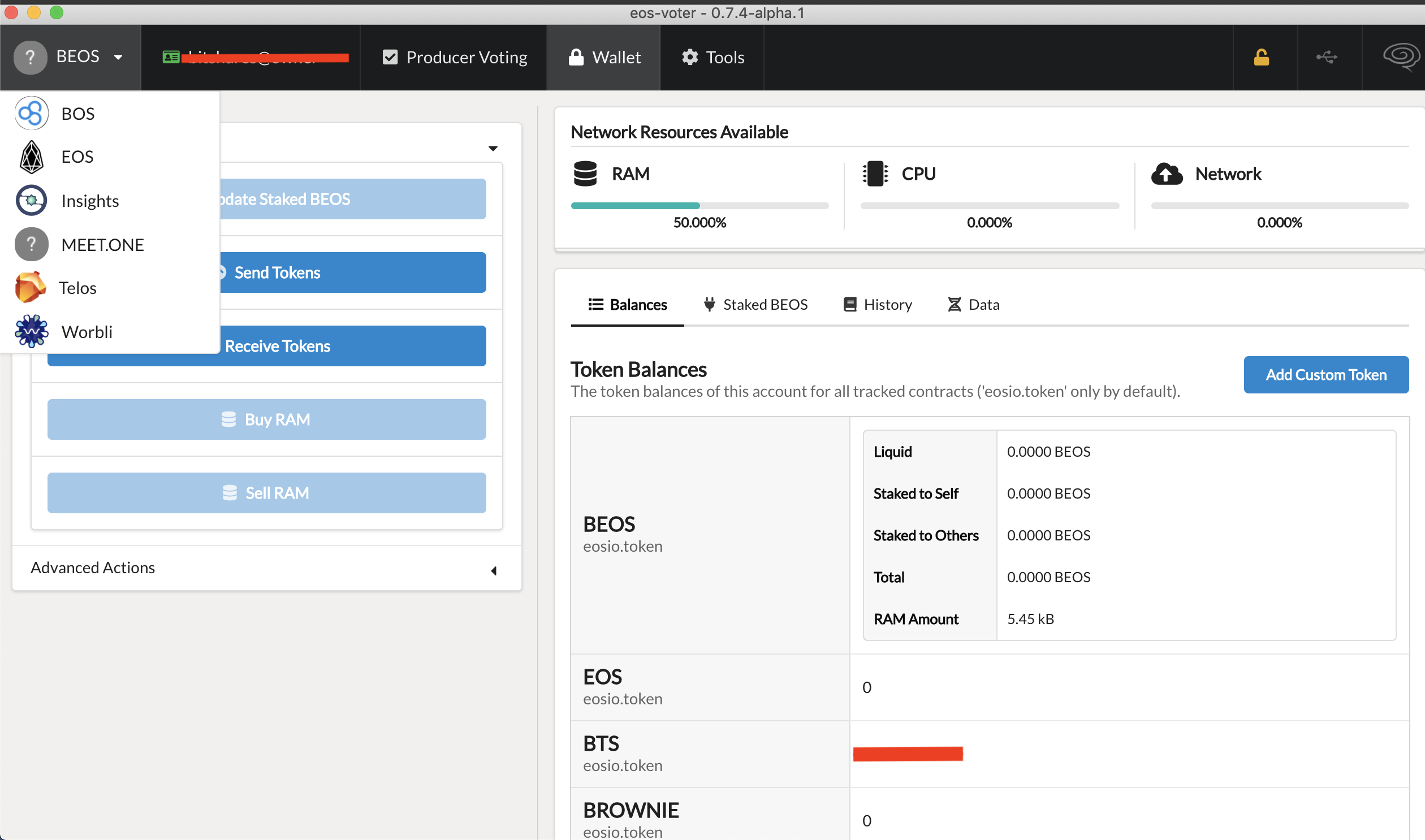Select MEET.ONE question mark icon
This screenshot has height=840, width=1425.
tap(31, 245)
